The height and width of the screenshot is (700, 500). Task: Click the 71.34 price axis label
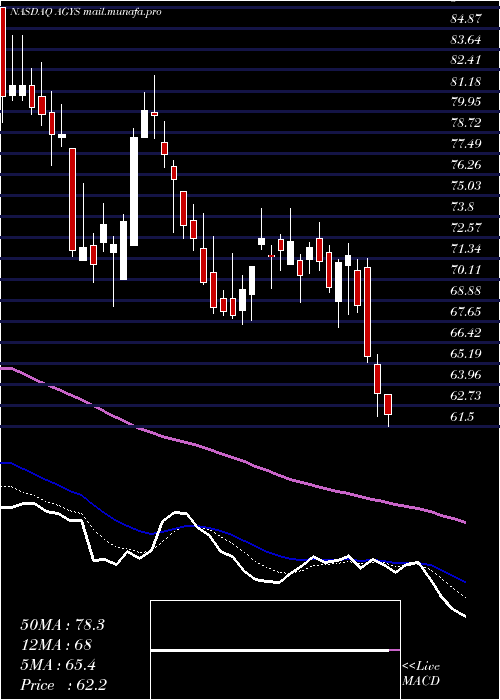tap(466, 248)
